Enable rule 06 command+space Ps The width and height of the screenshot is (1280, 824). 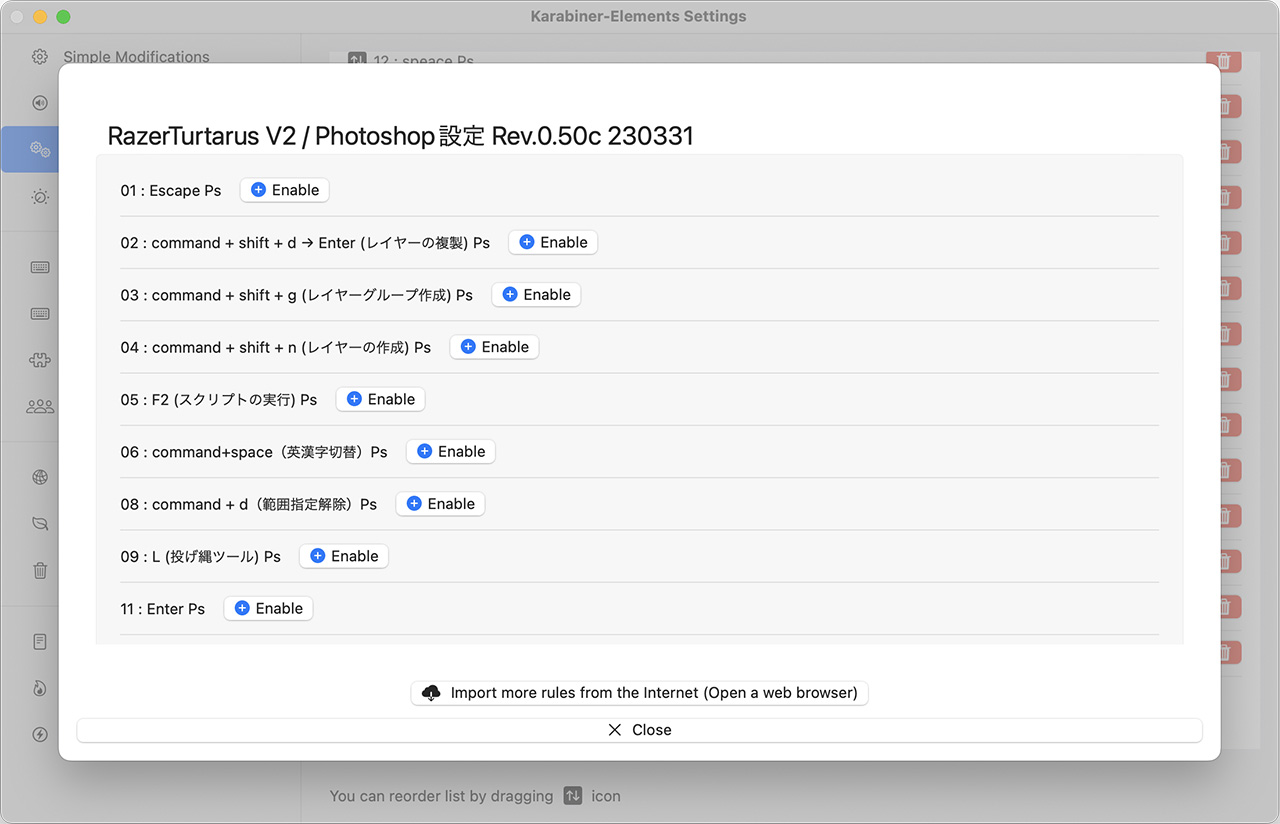click(x=450, y=451)
